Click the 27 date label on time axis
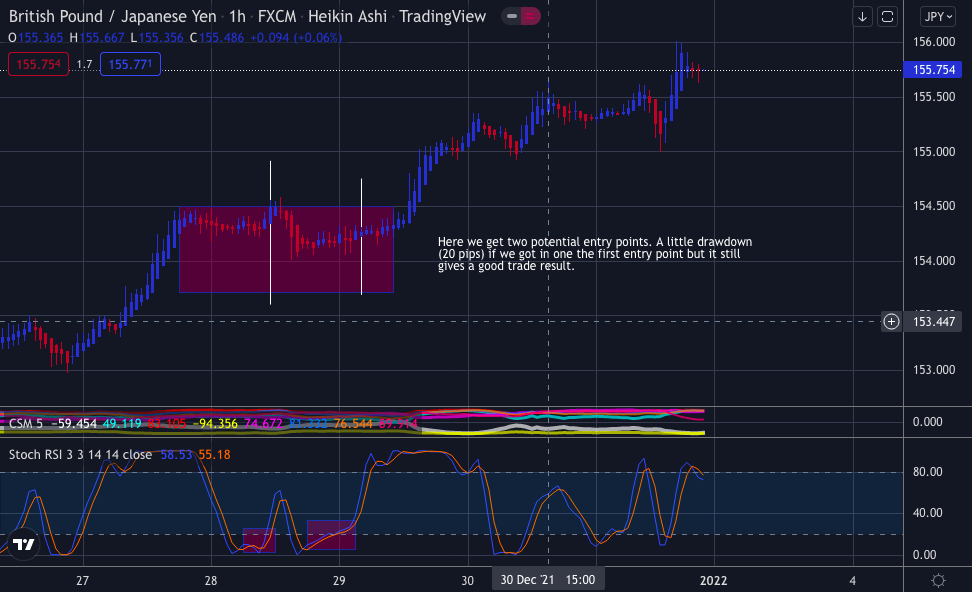The height and width of the screenshot is (592, 972). pyautogui.click(x=82, y=580)
